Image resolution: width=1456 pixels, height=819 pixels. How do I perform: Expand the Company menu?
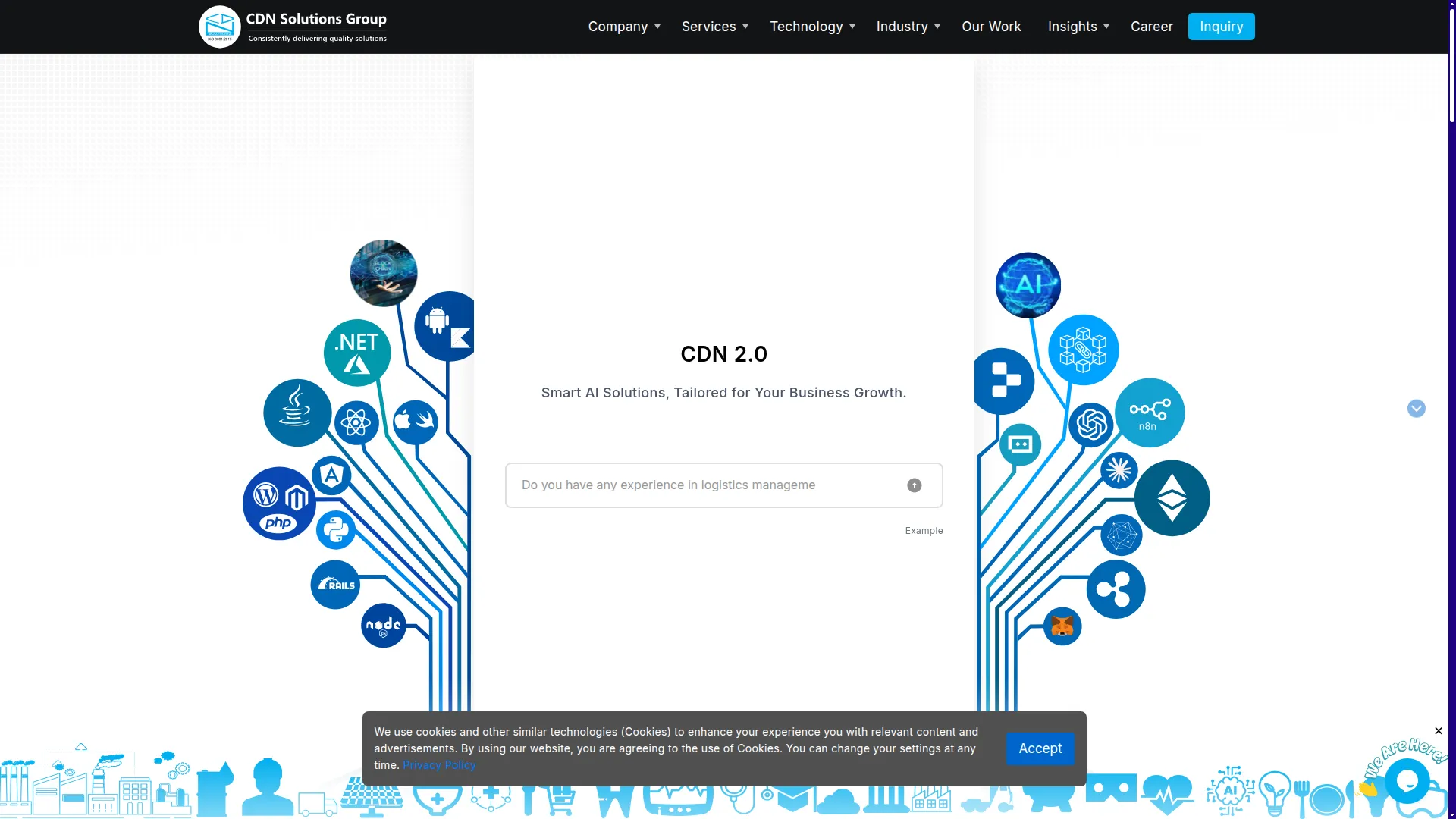point(624,27)
